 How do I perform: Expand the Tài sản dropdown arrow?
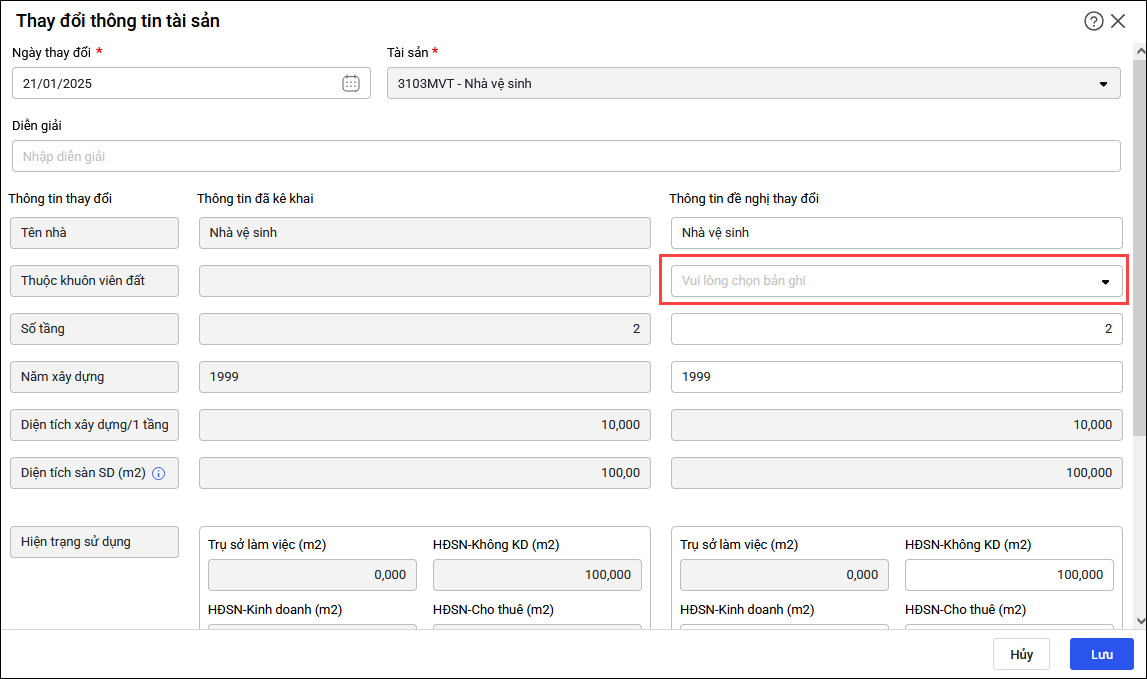tap(1103, 84)
